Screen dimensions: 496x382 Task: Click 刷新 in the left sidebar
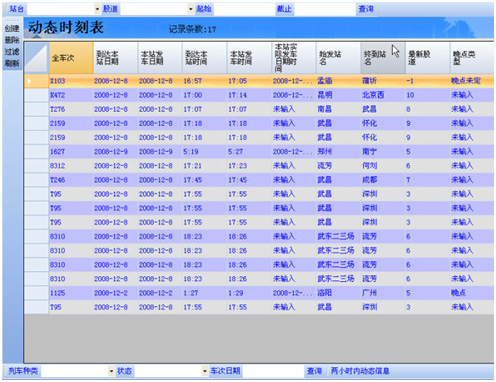point(12,63)
